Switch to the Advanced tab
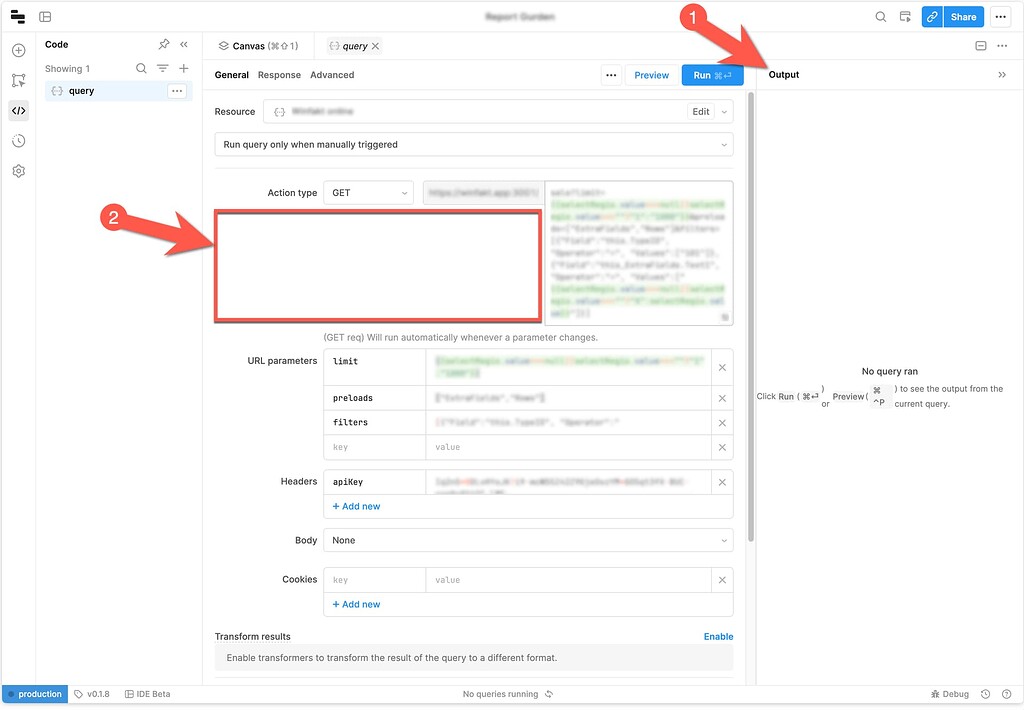Screen dimensions: 1024x710 [x=332, y=74]
